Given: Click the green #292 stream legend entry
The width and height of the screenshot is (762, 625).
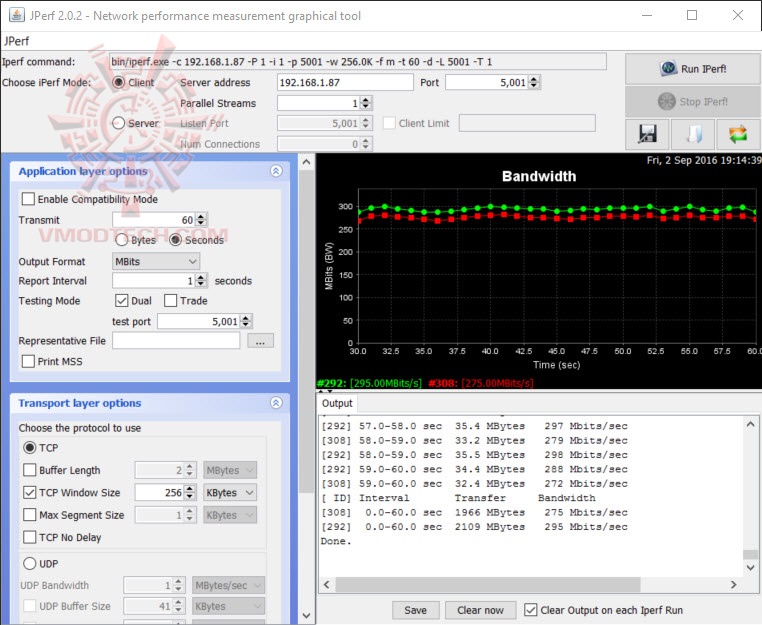Looking at the screenshot, I should (369, 383).
